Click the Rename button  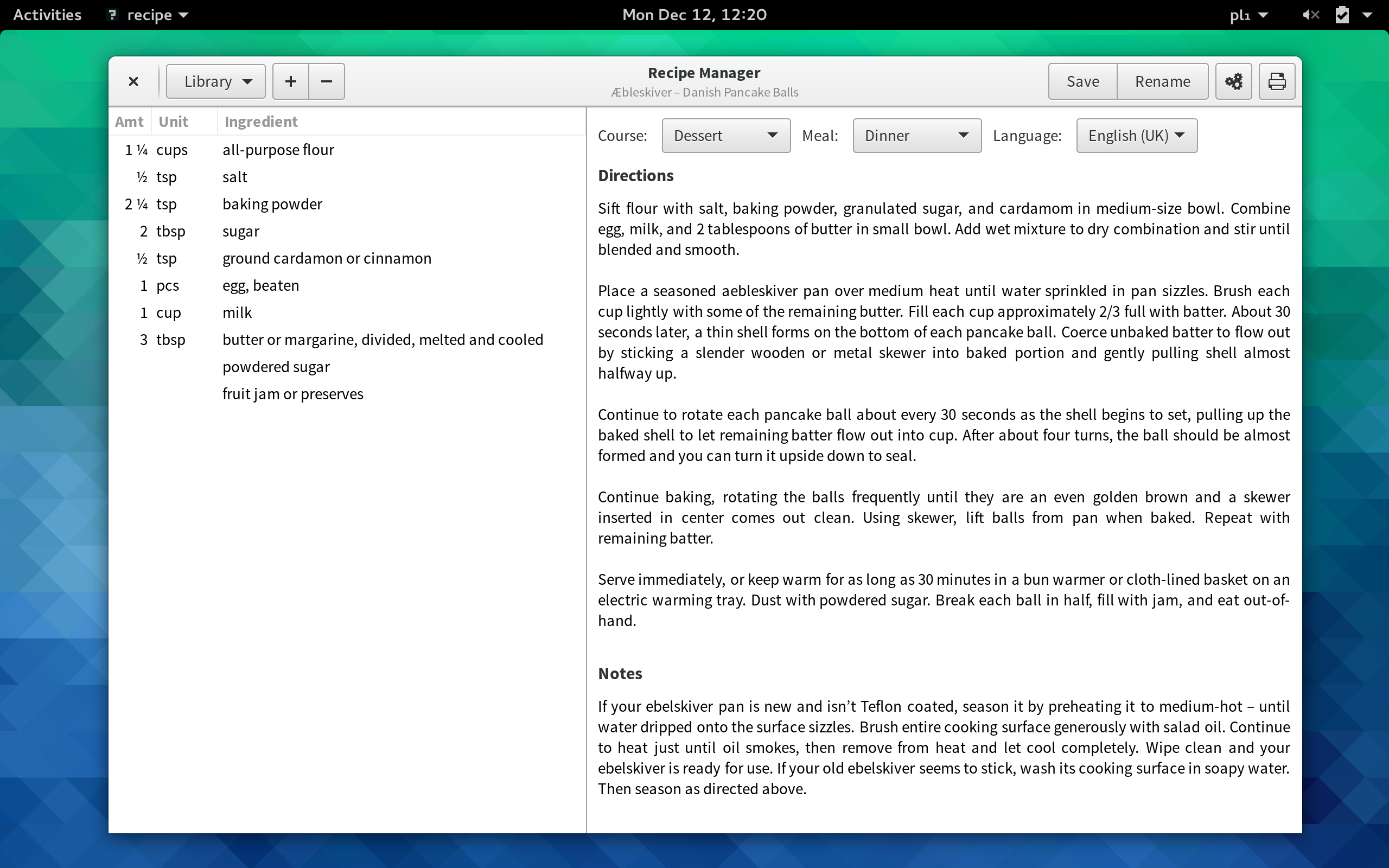[1162, 81]
